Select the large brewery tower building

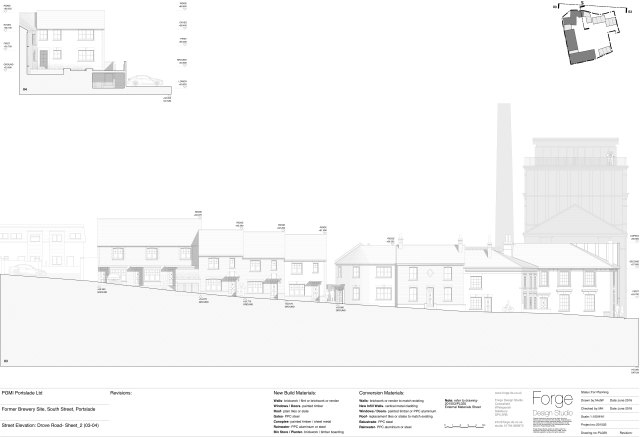pos(574,190)
